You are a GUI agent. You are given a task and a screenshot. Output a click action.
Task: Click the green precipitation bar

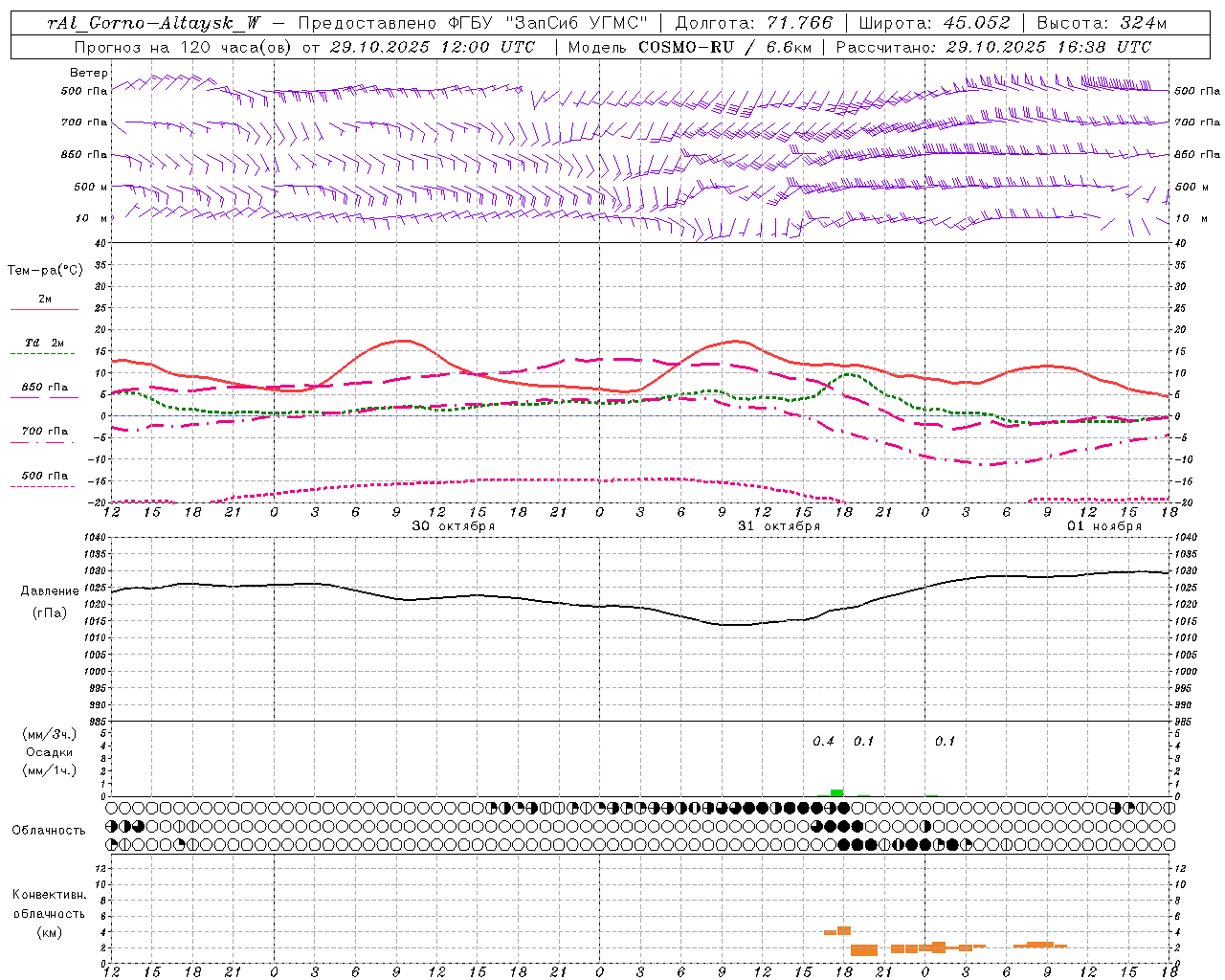click(836, 792)
